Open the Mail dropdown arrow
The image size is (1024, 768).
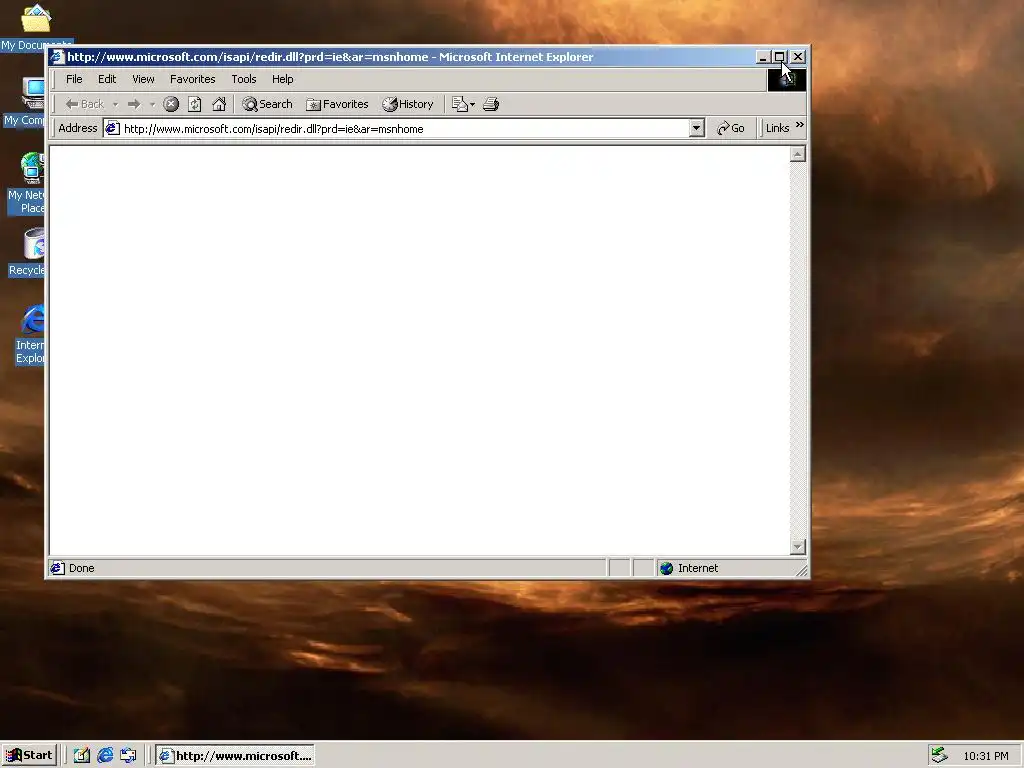[473, 104]
